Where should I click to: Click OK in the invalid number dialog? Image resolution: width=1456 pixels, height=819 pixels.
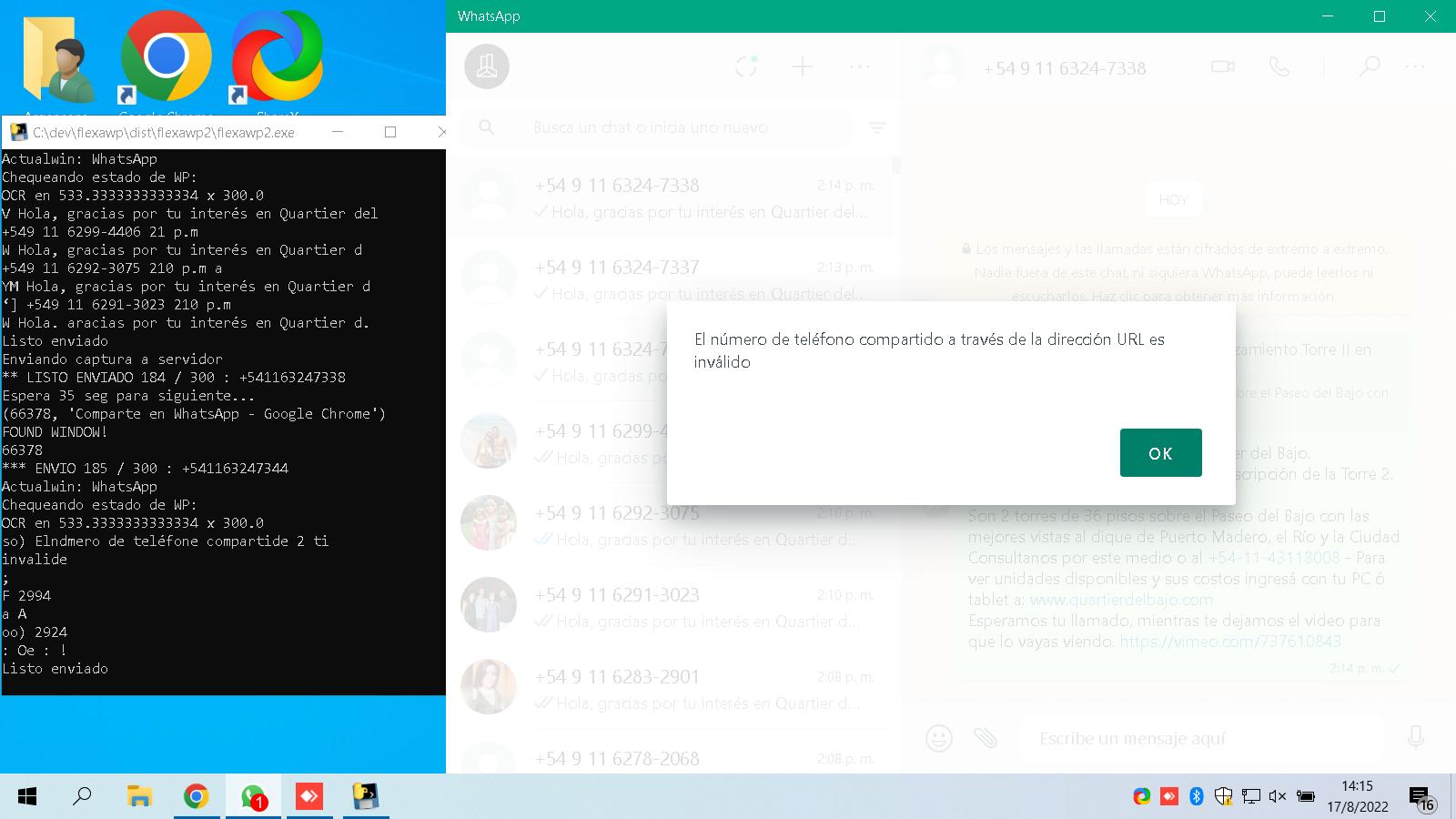point(1160,452)
